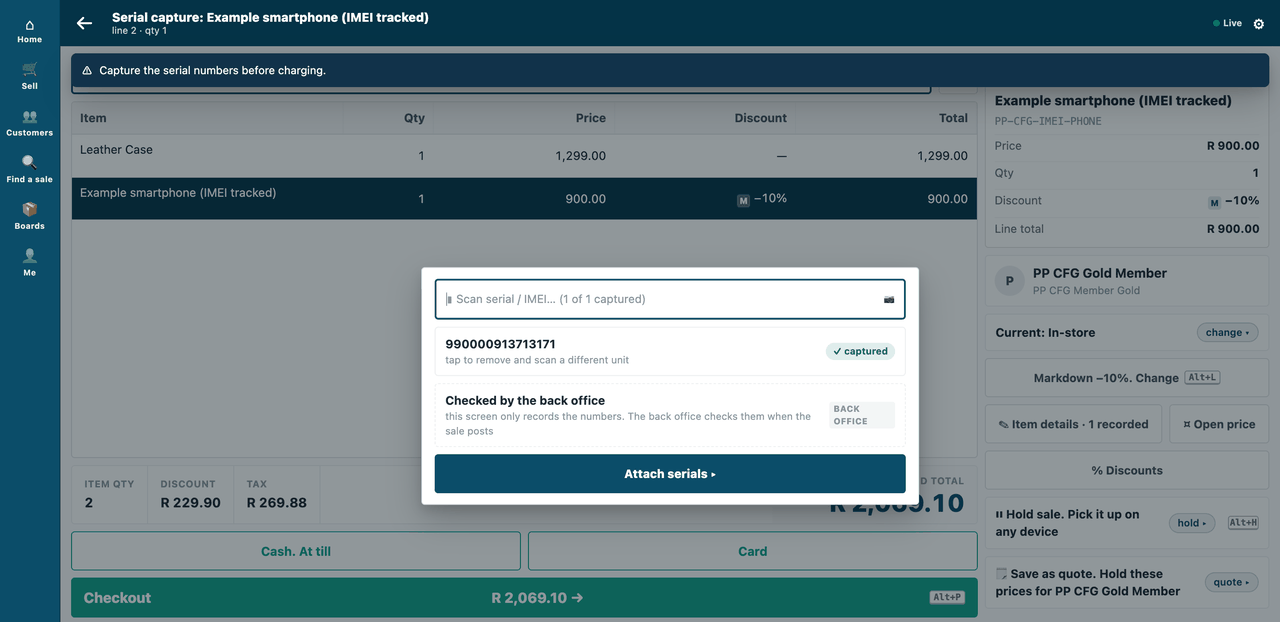Screen dimensions: 1280x622
Task: Choose the Card payment button
Action: [x=753, y=551]
